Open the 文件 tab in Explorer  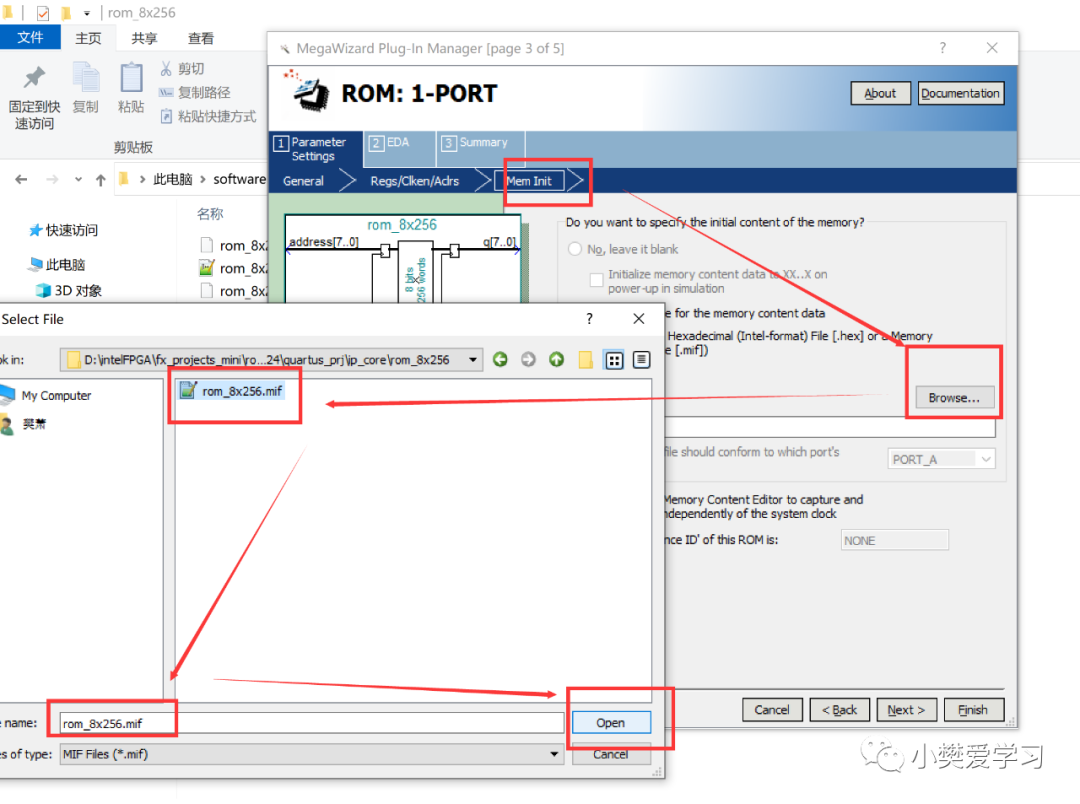click(x=30, y=37)
